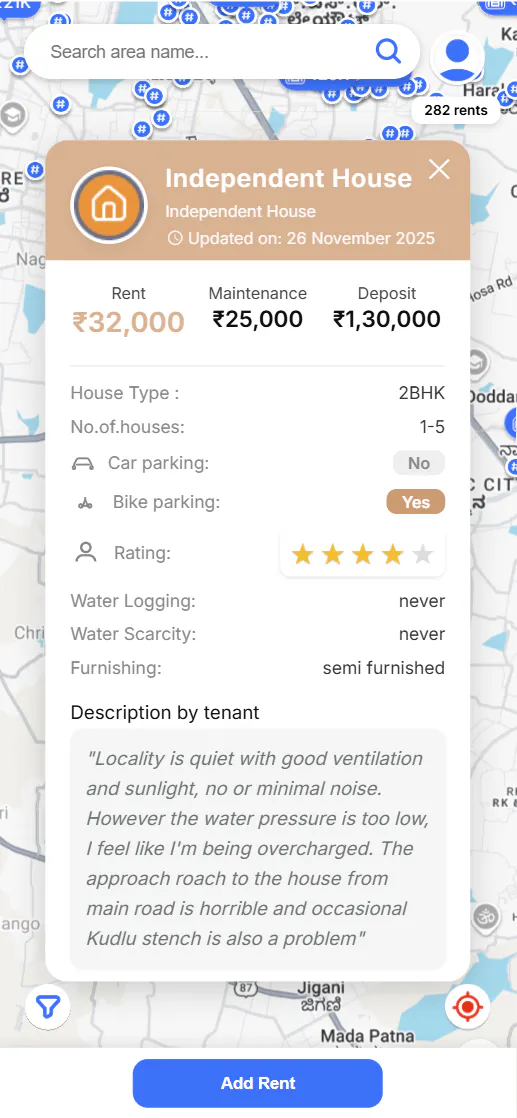Select the fifth gray rating star
Viewport: 517px width, 1118px height.
[x=423, y=554]
